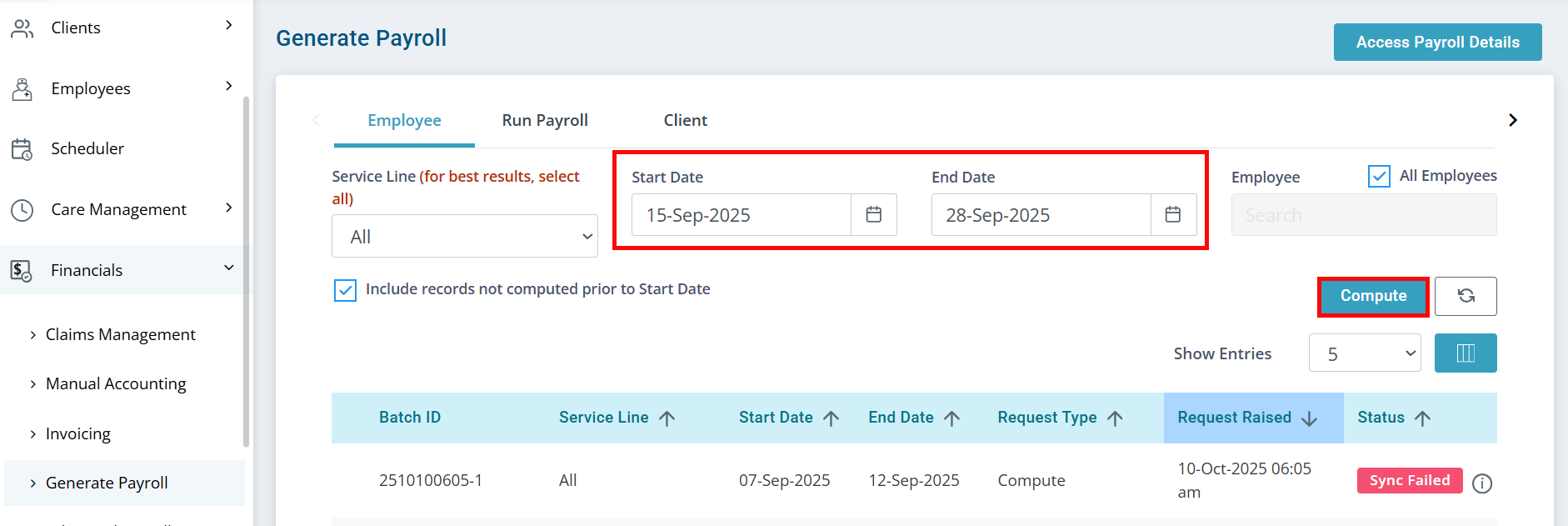
Task: Open the Start Date calendar picker
Action: (873, 215)
